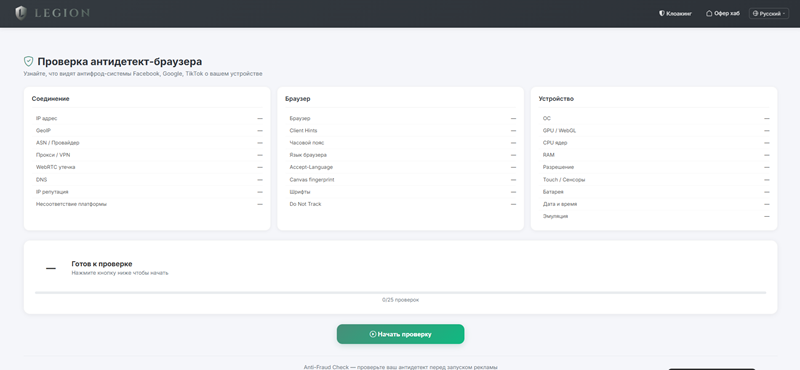Select the Батарея row
This screenshot has width=800, height=370.
654,192
